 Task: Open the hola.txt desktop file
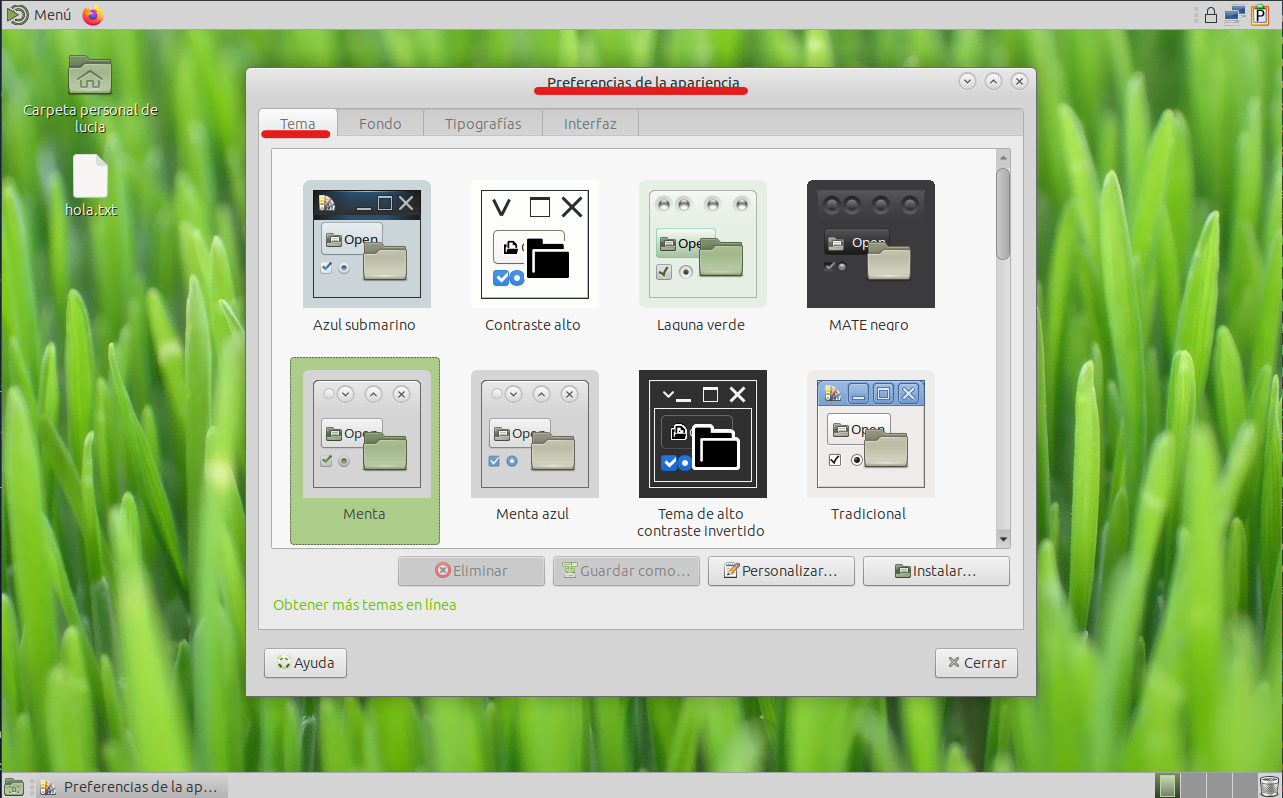click(90, 178)
